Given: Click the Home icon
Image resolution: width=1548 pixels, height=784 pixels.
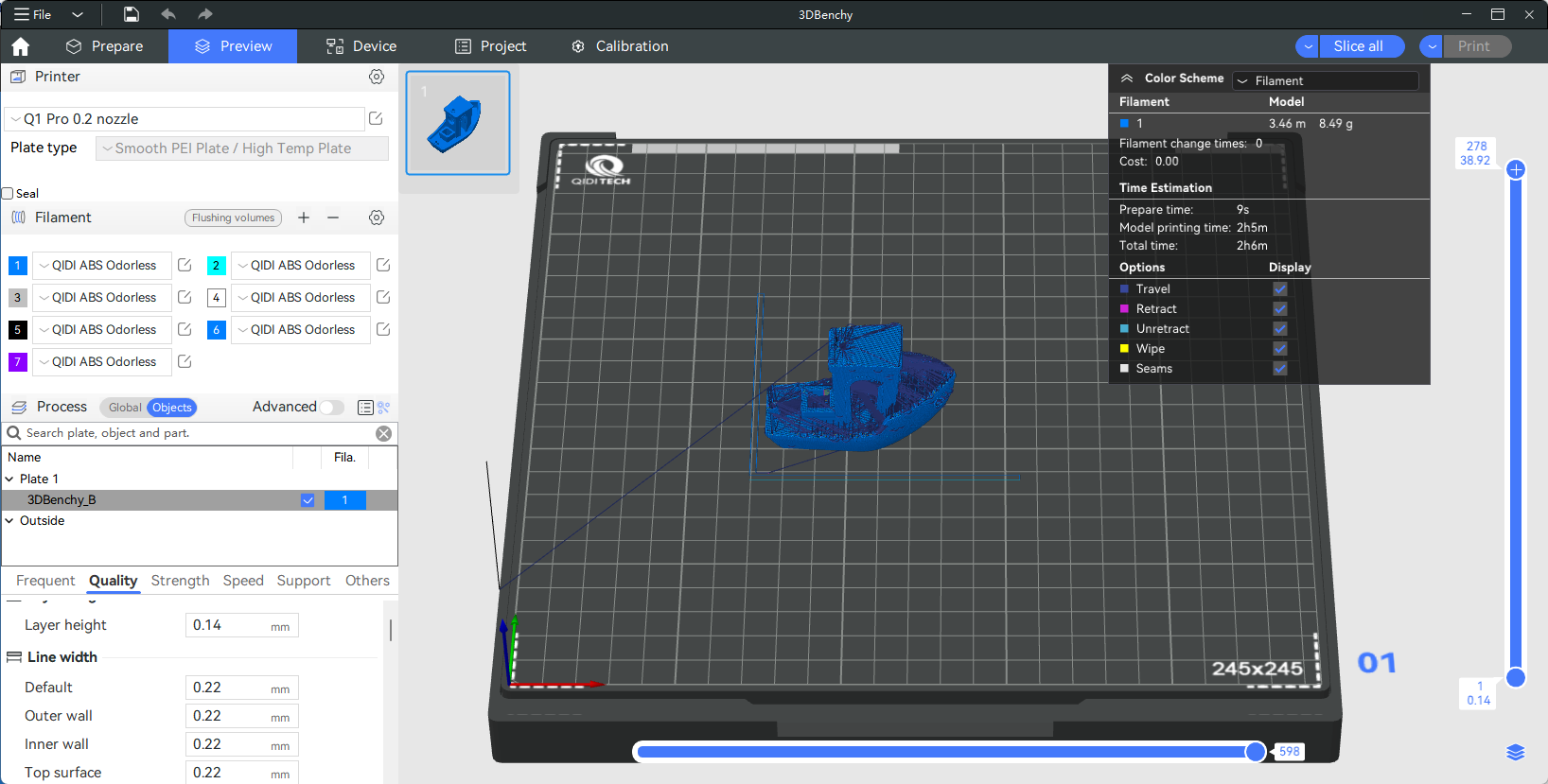Looking at the screenshot, I should point(21,46).
